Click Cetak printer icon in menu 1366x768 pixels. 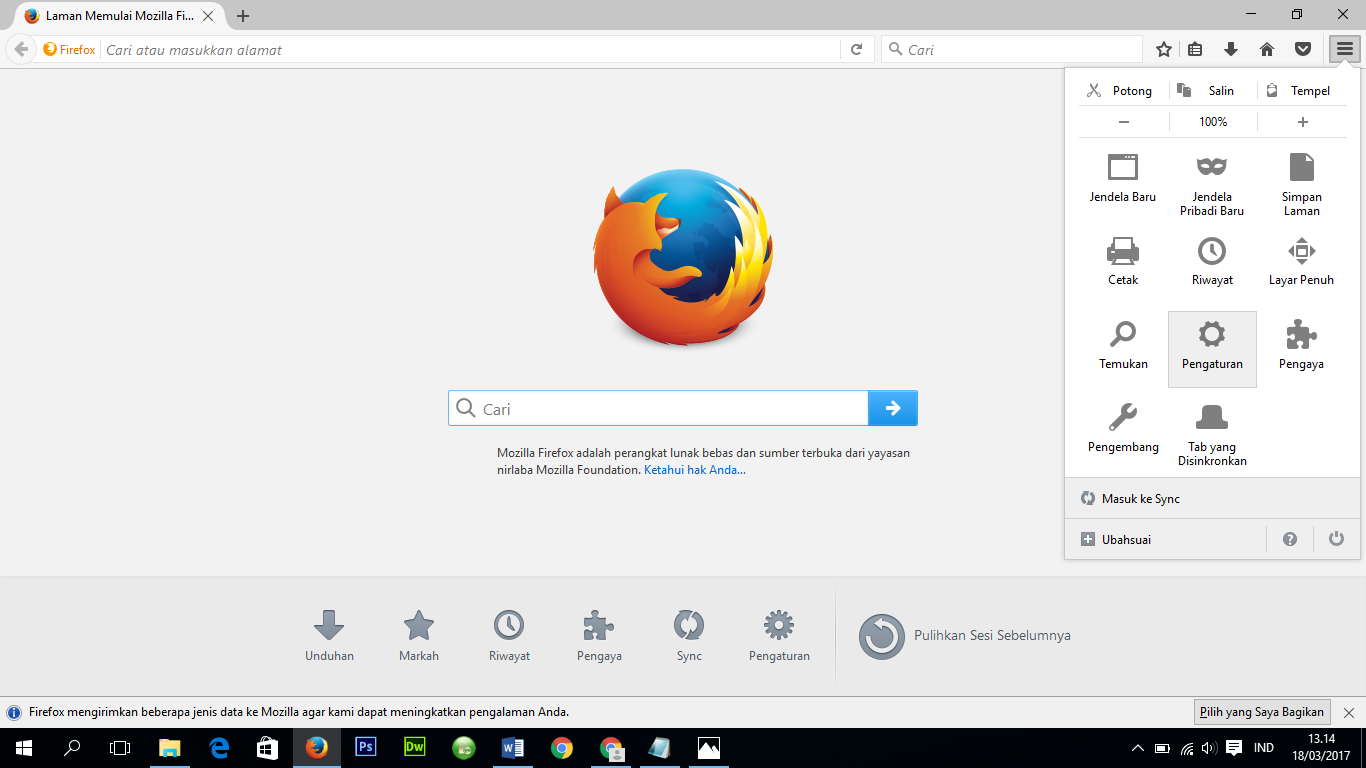click(x=1123, y=263)
